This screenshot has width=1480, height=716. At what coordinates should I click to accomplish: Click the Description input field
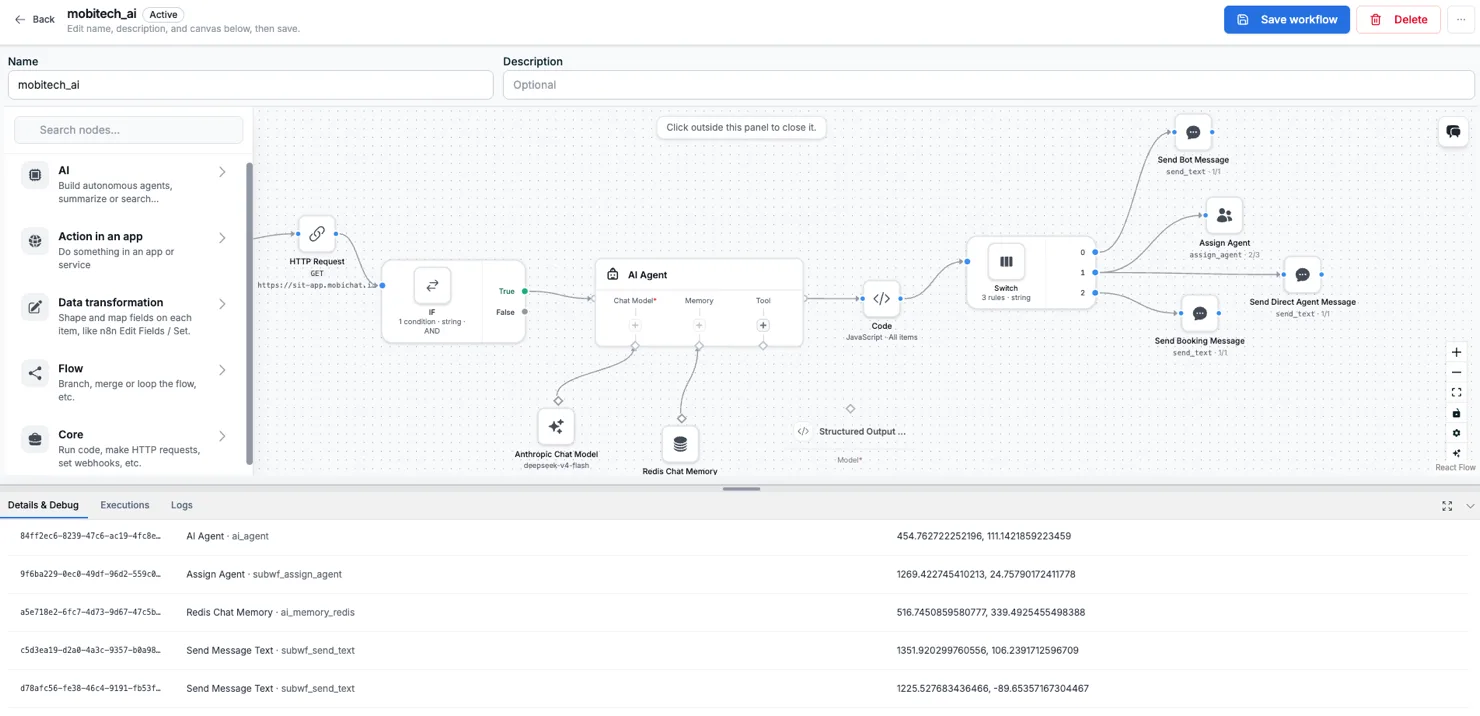(x=988, y=85)
